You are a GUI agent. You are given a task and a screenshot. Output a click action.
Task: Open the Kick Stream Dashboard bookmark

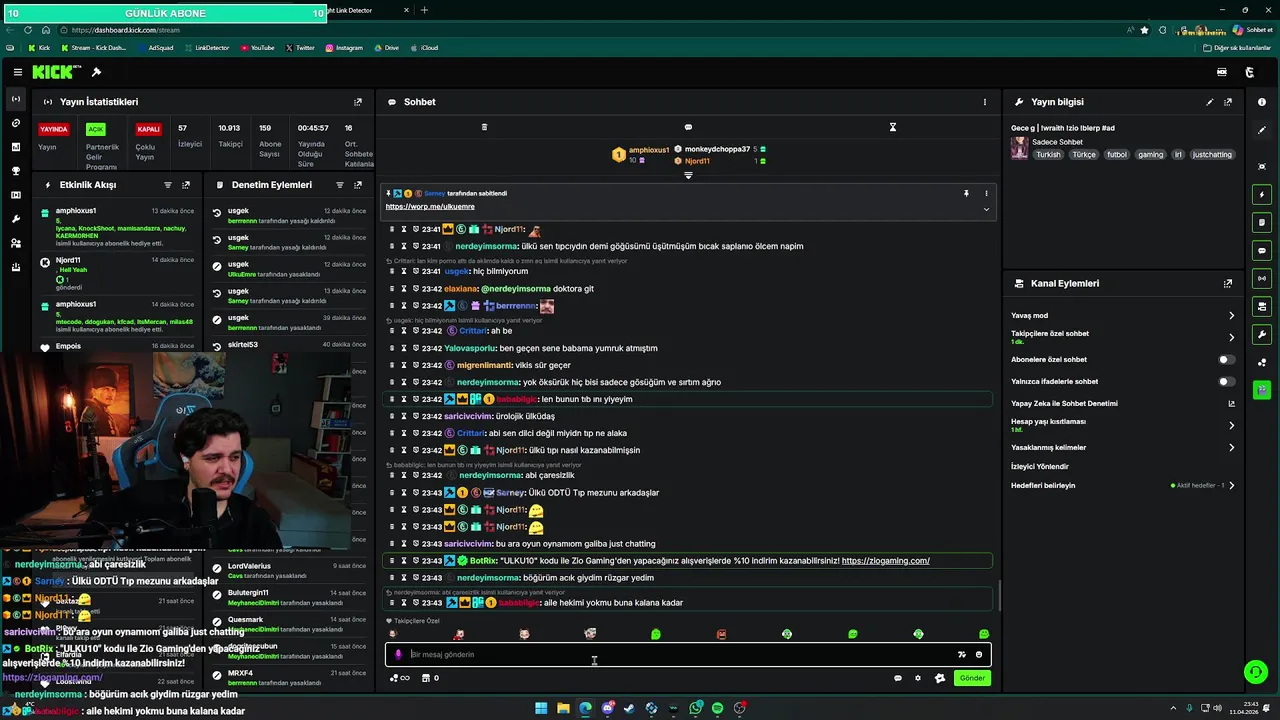tap(94, 48)
